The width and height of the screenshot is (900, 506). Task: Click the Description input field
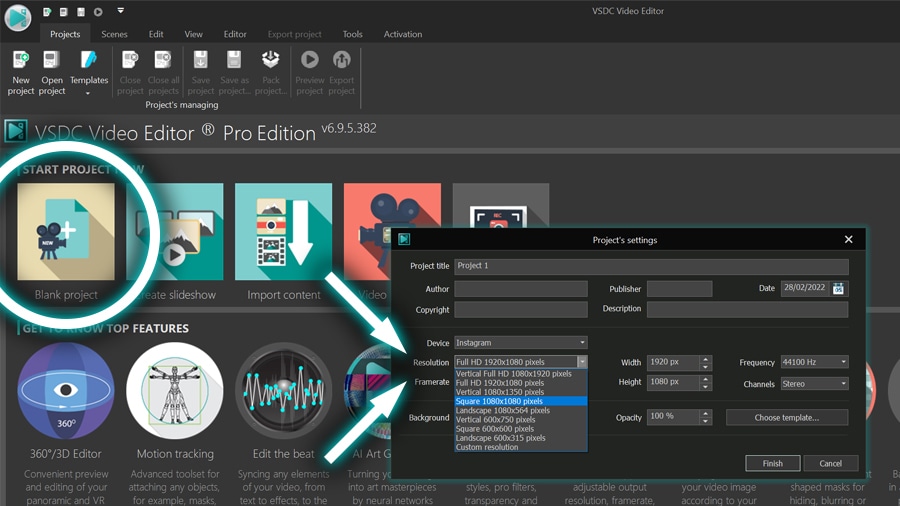[x=747, y=310]
